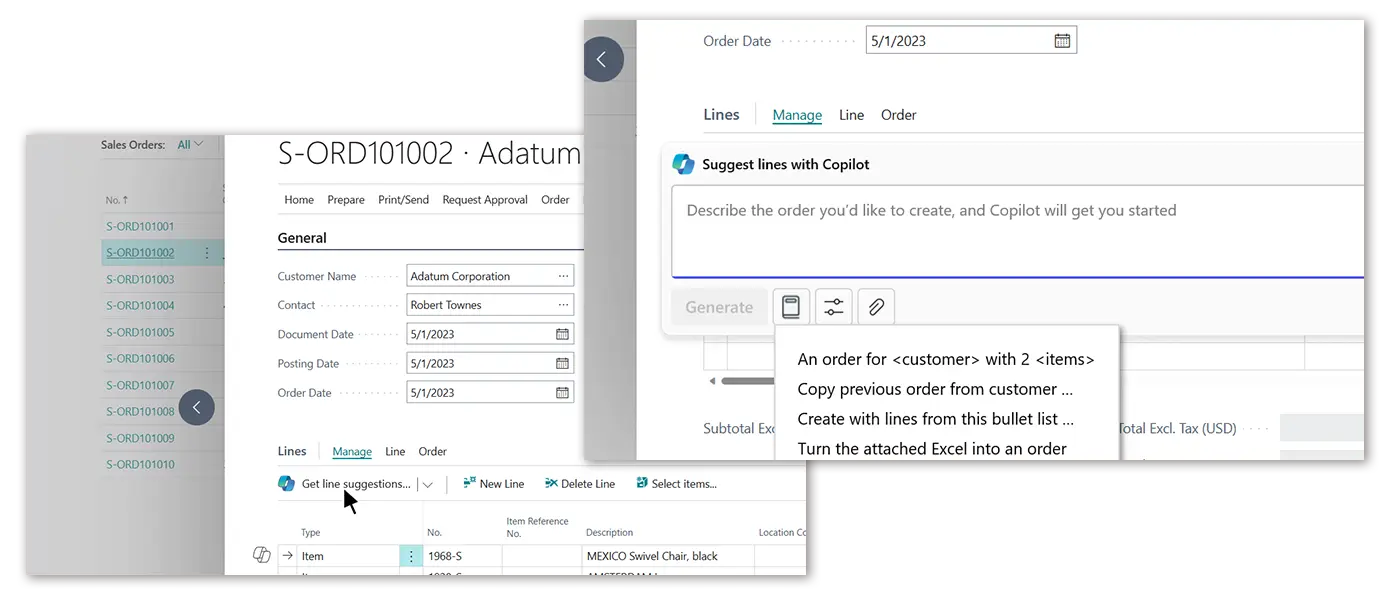
Task: Open the calendar picker for Posting Date
Action: (x=562, y=363)
